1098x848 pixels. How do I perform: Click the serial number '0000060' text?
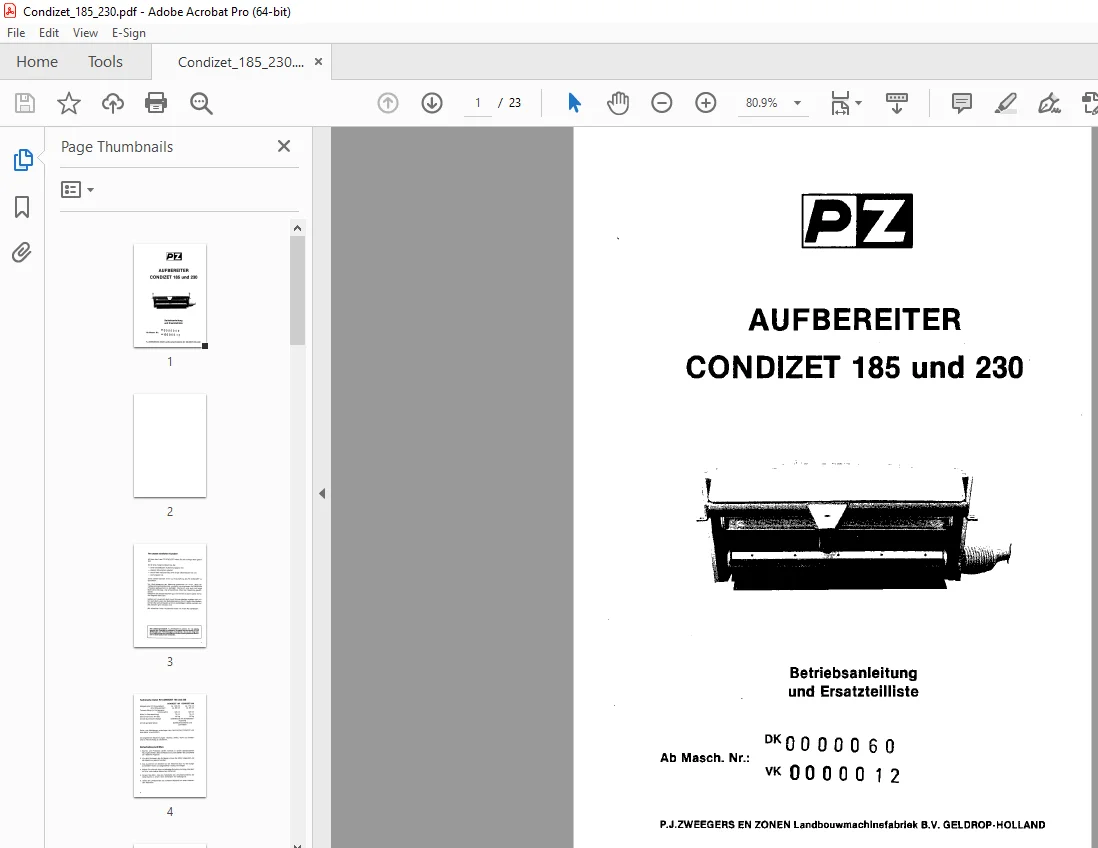click(x=840, y=745)
